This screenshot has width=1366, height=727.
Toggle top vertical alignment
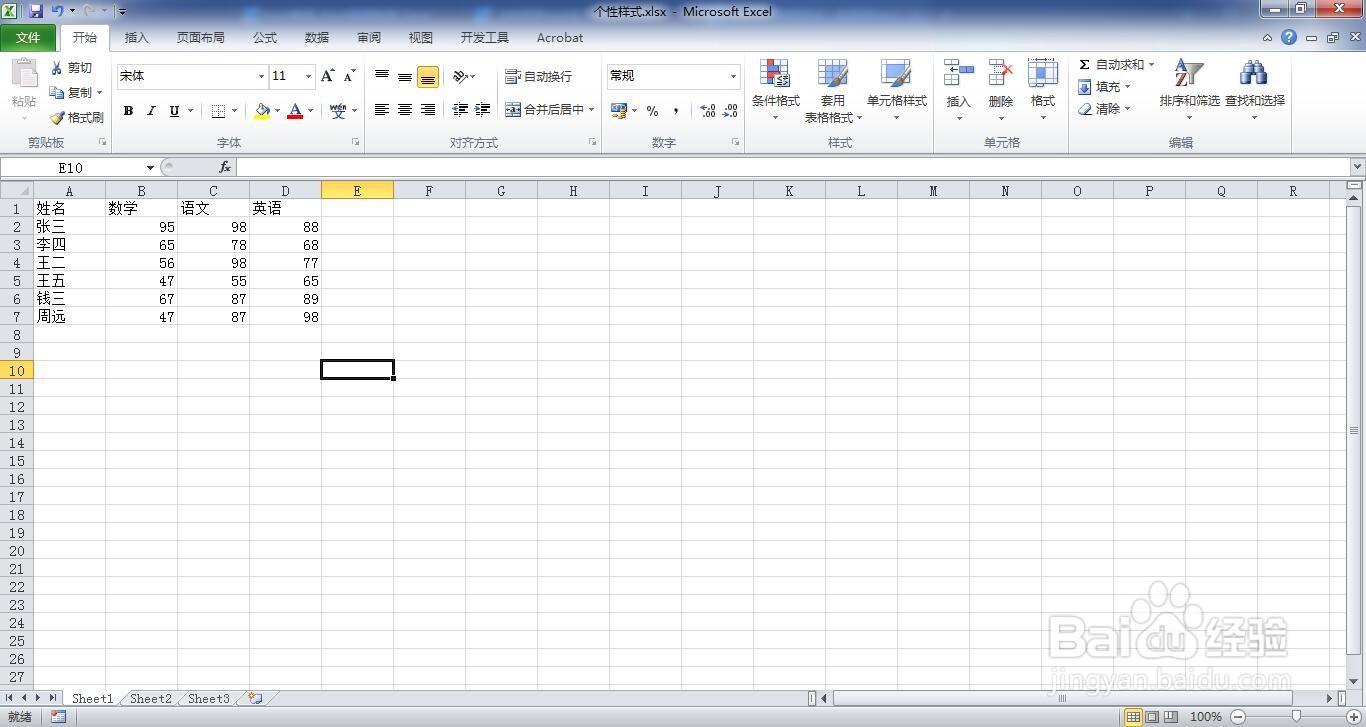click(382, 76)
